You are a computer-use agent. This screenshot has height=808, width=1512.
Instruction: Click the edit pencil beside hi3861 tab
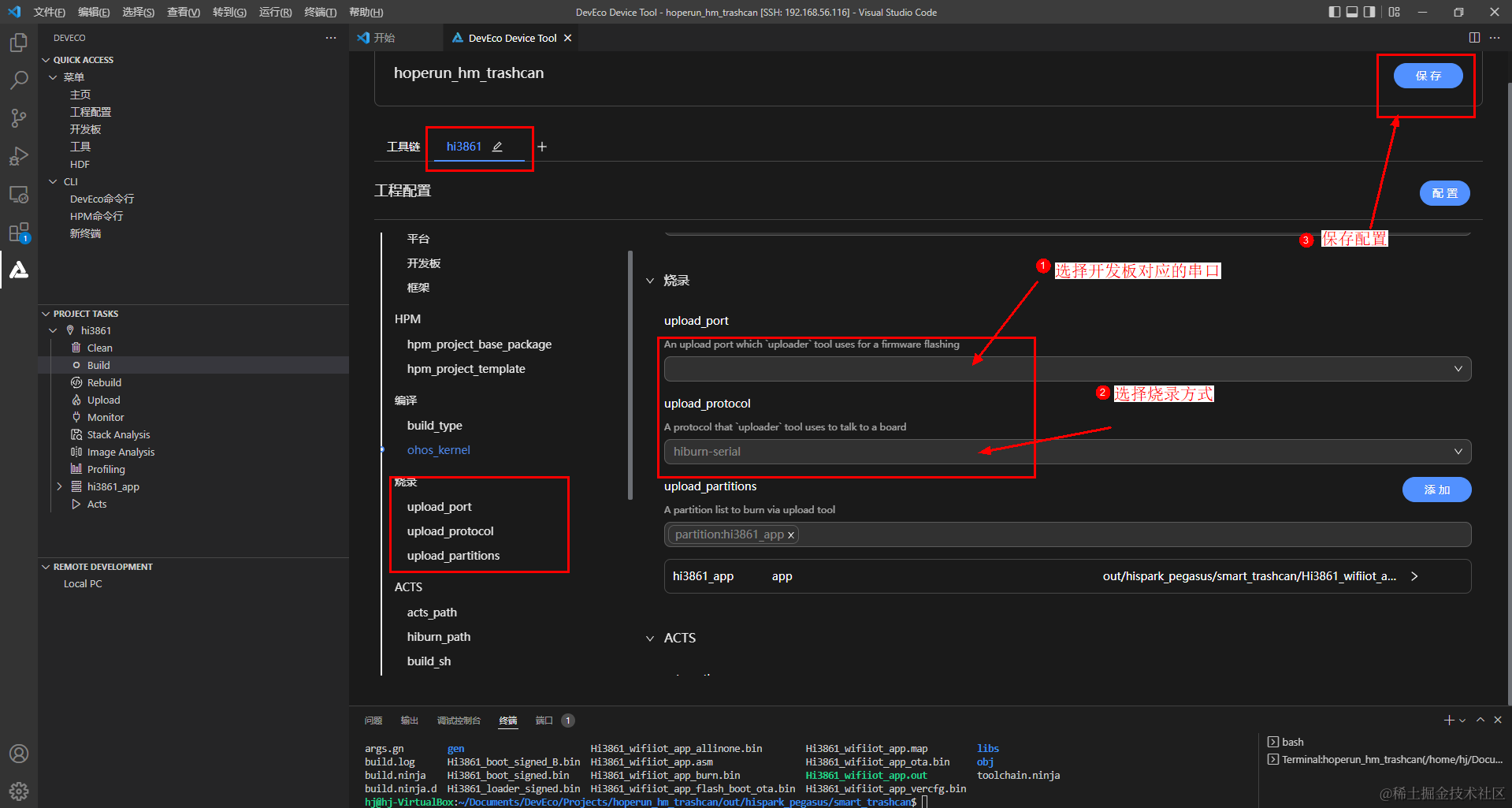click(x=497, y=147)
